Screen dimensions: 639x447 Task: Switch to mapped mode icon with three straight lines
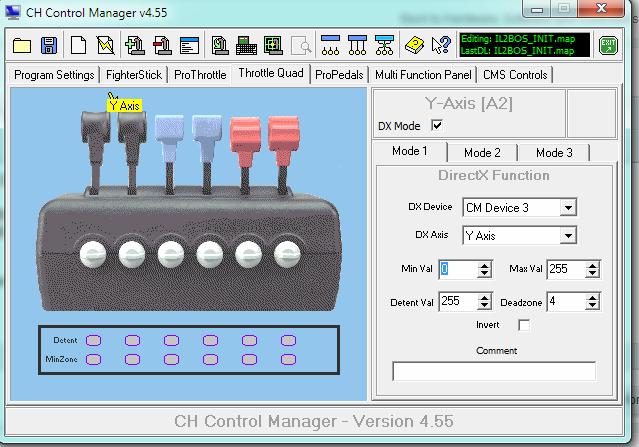coord(357,45)
